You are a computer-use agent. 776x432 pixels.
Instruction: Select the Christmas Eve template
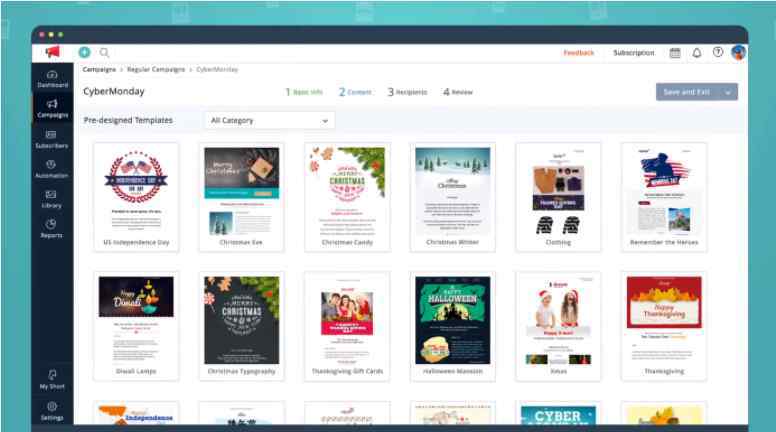coord(242,197)
